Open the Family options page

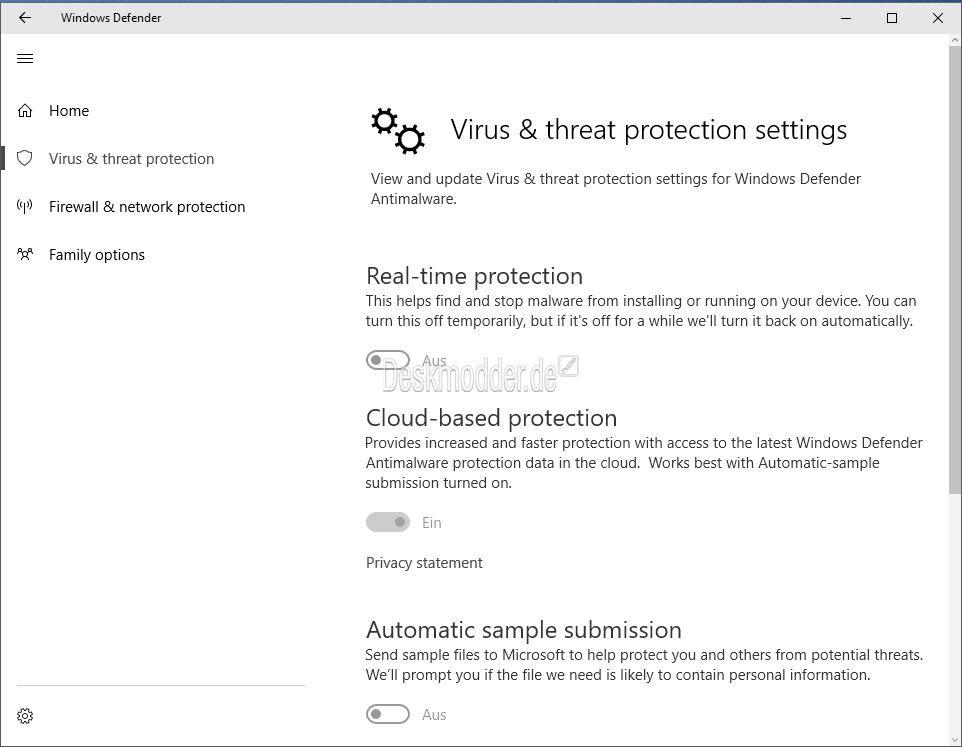click(x=97, y=255)
